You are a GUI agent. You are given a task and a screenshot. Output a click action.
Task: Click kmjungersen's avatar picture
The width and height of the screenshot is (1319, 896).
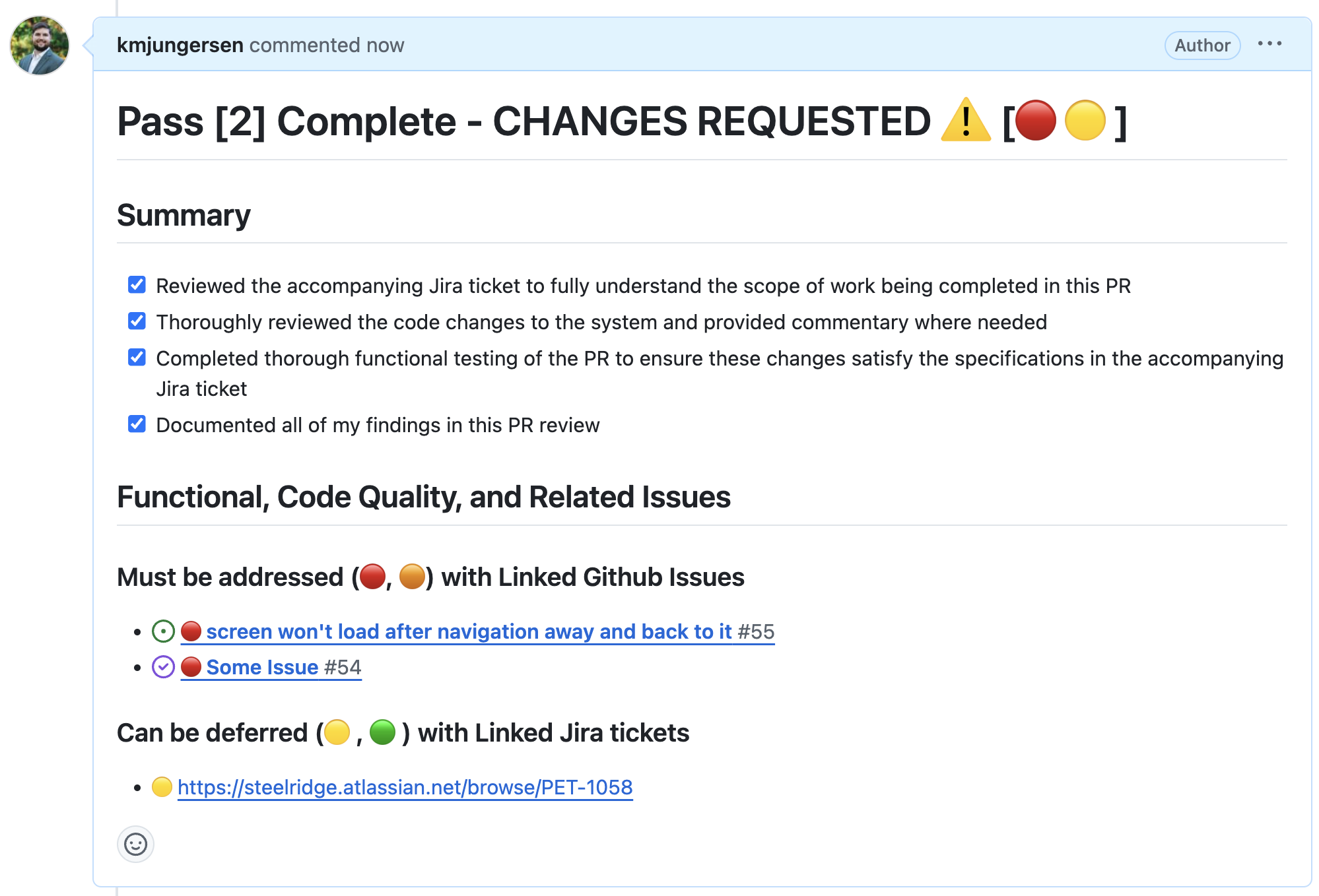[x=38, y=45]
